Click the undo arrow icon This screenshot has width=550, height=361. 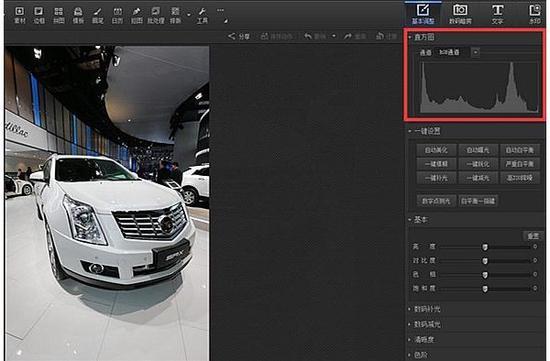pos(308,36)
